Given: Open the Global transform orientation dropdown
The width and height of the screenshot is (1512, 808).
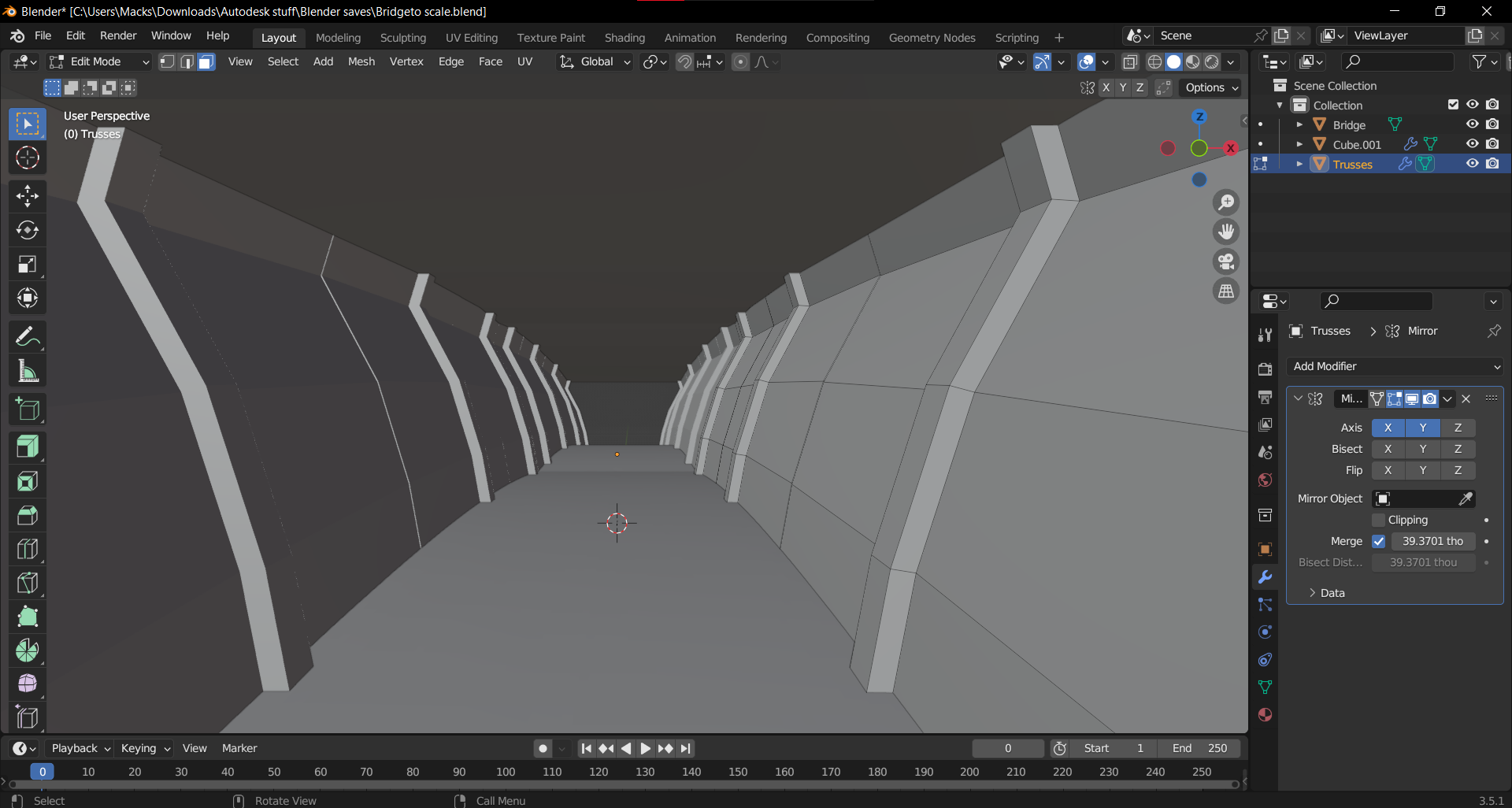Looking at the screenshot, I should pyautogui.click(x=595, y=61).
